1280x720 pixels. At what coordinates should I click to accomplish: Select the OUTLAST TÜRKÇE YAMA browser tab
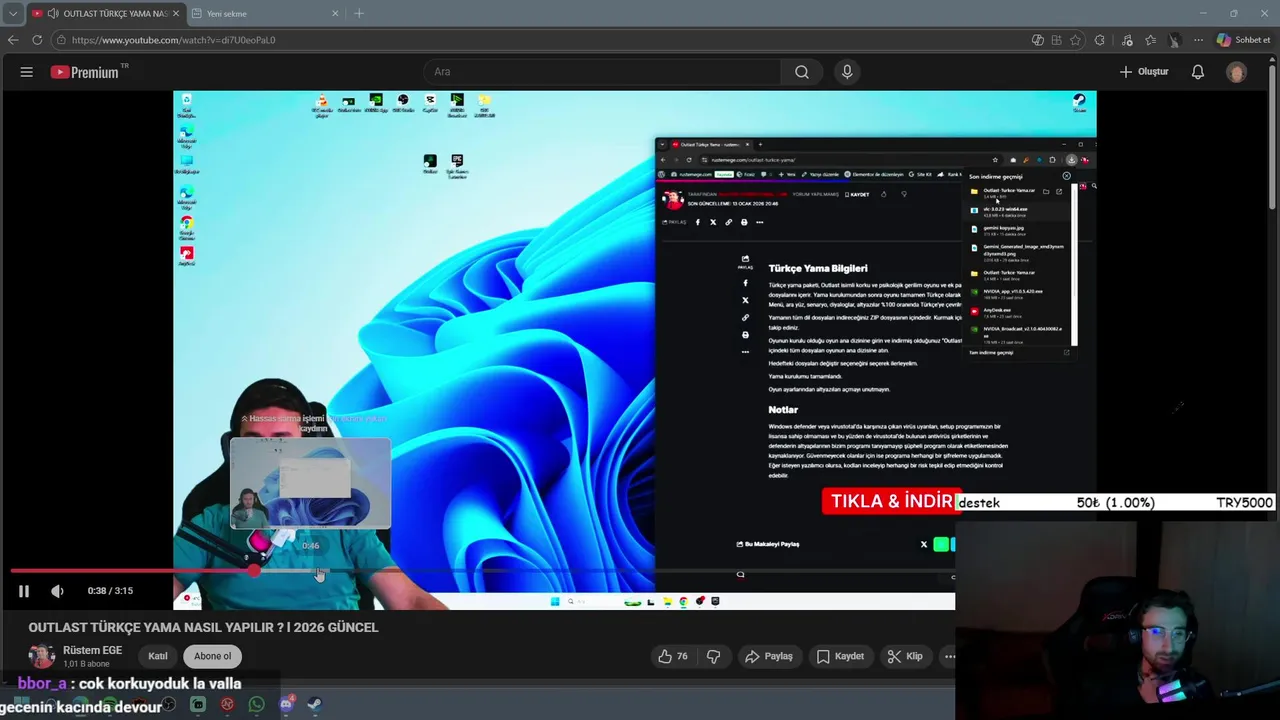pos(106,13)
